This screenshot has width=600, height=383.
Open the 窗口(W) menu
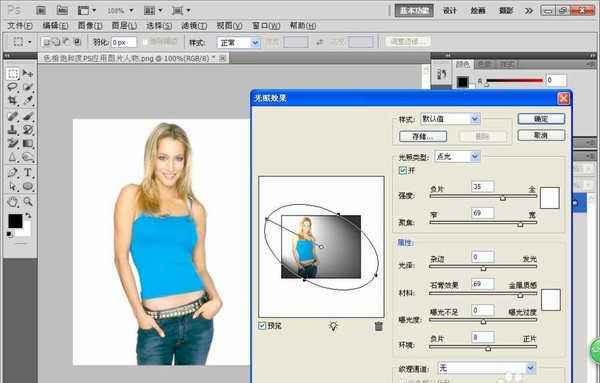[266, 26]
